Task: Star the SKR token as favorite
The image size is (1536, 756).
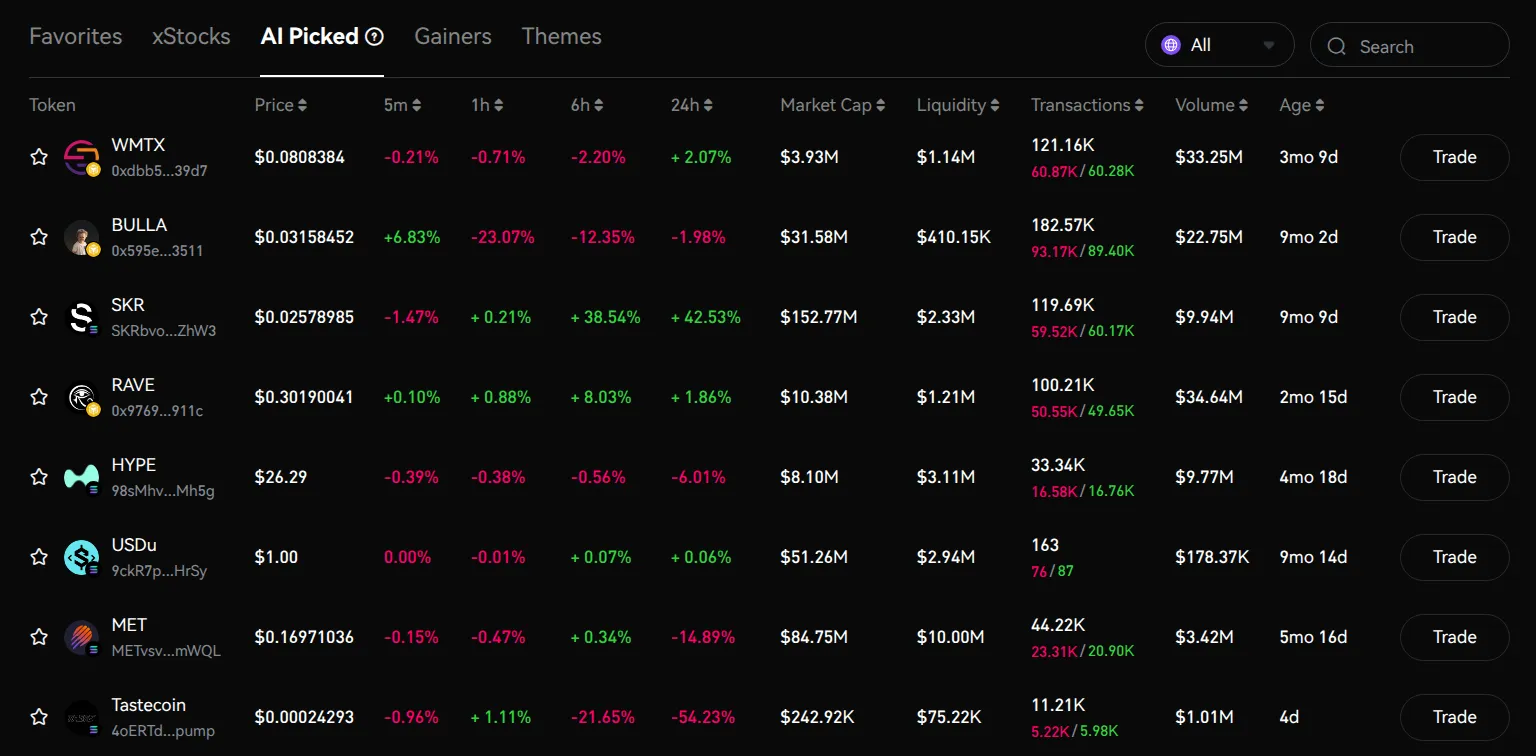Action: click(39, 317)
